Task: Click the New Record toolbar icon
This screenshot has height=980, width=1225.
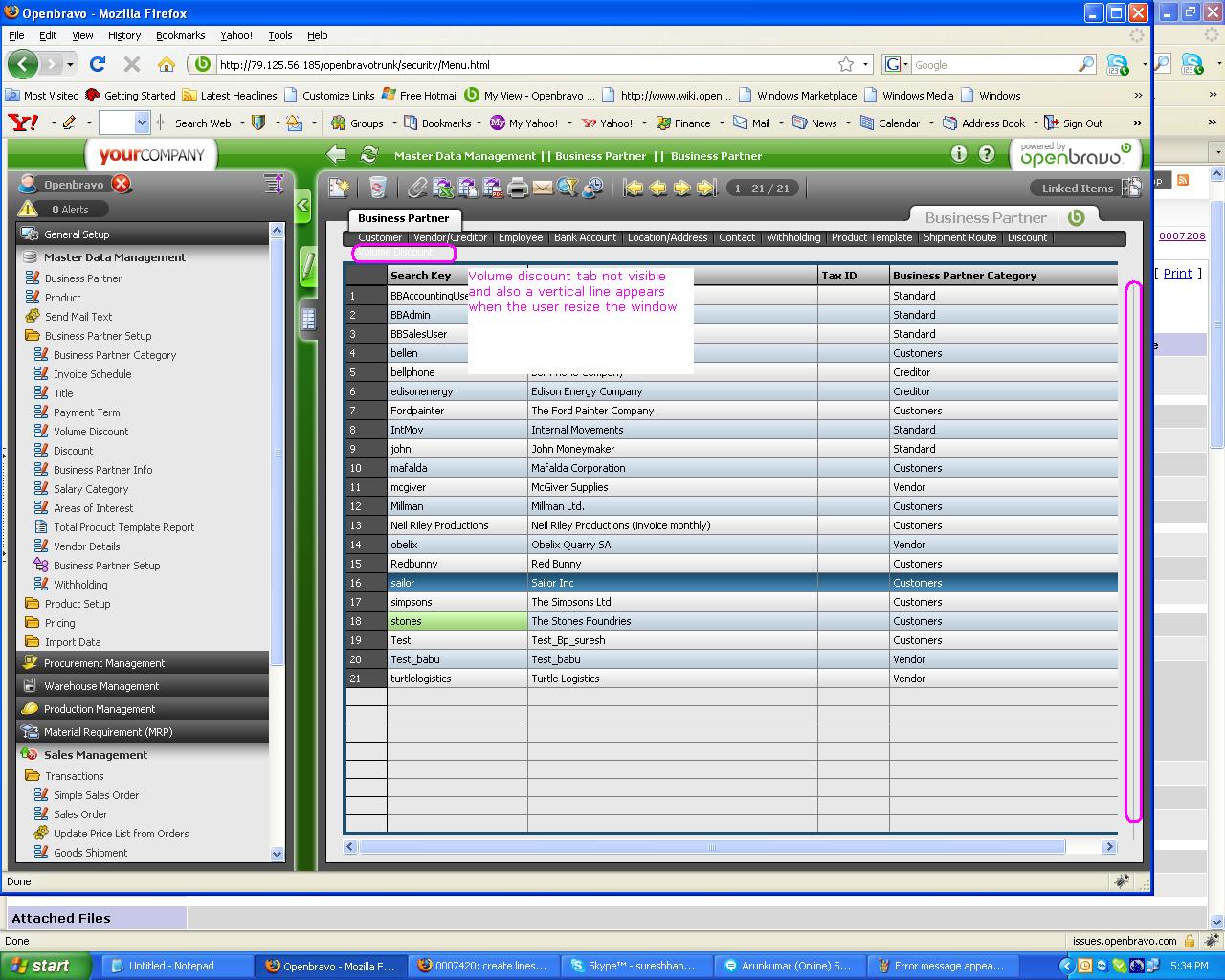Action: (x=339, y=188)
